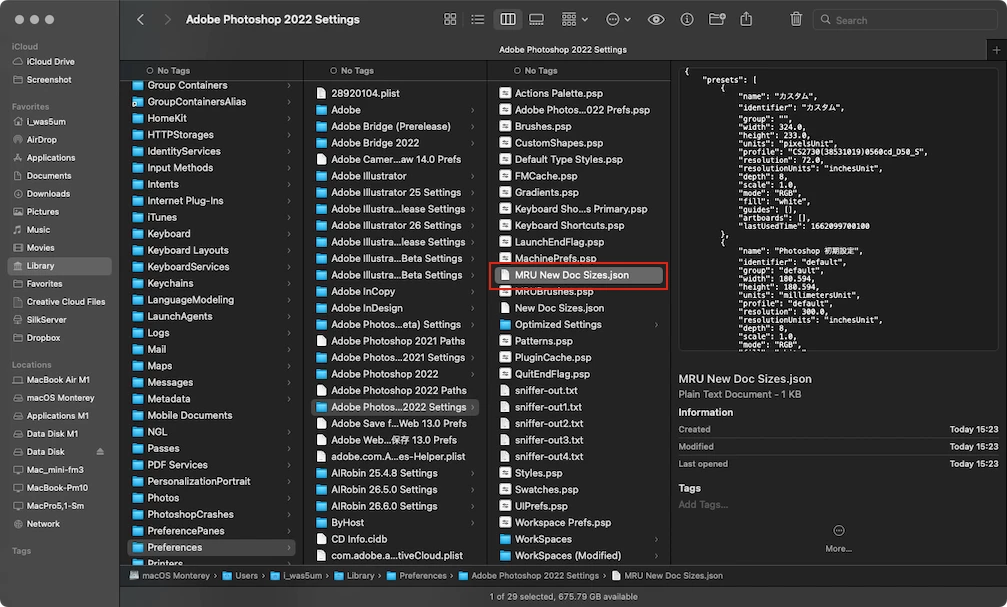Viewport: 1007px width, 607px height.
Task: Click No Tags header in first column
Action: [x=168, y=71]
